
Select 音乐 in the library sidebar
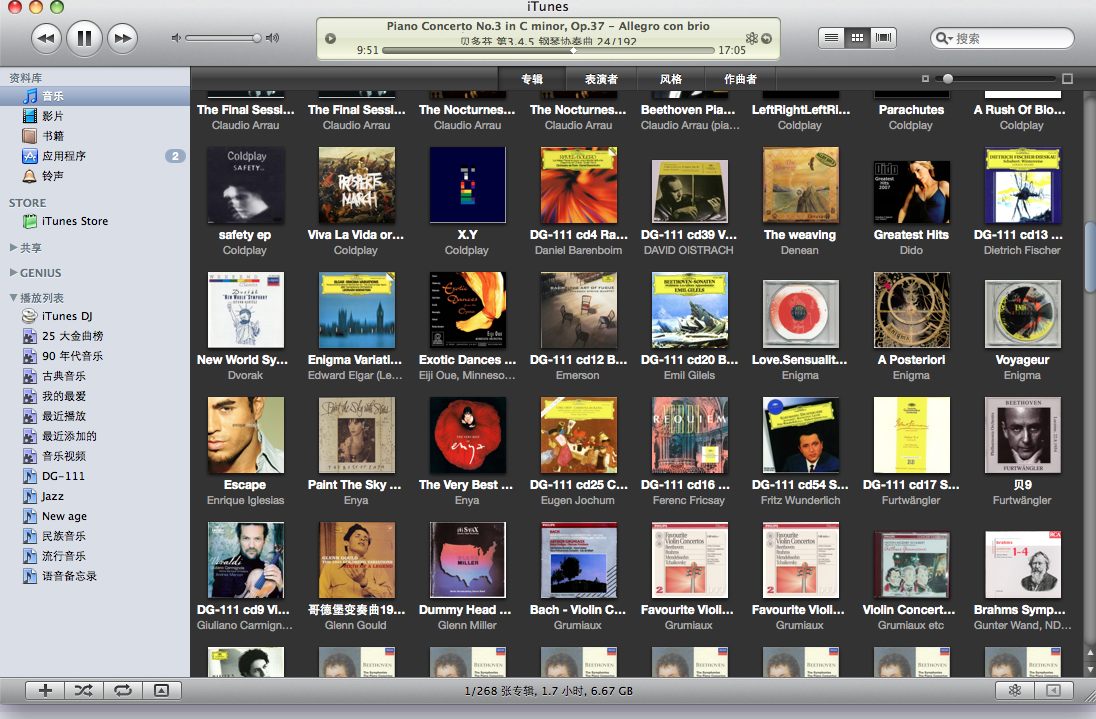coord(94,96)
